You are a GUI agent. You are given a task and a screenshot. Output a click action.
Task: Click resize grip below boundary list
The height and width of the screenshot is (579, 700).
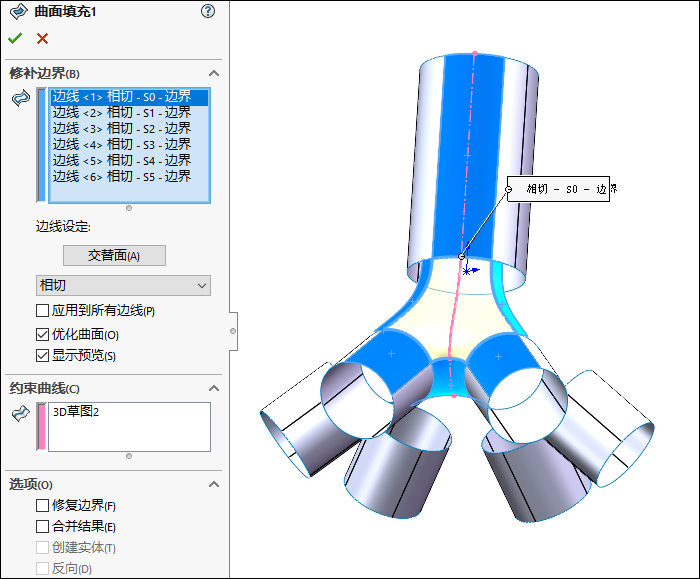pyautogui.click(x=129, y=208)
